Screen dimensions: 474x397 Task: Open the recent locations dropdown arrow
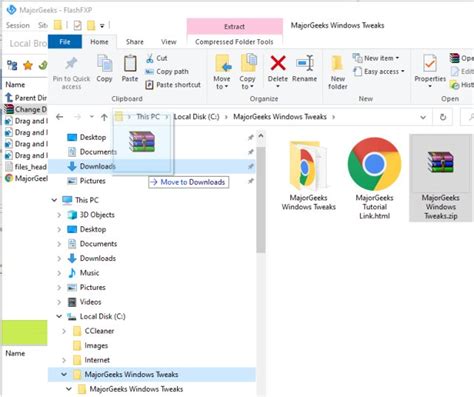pyautogui.click(x=92, y=117)
